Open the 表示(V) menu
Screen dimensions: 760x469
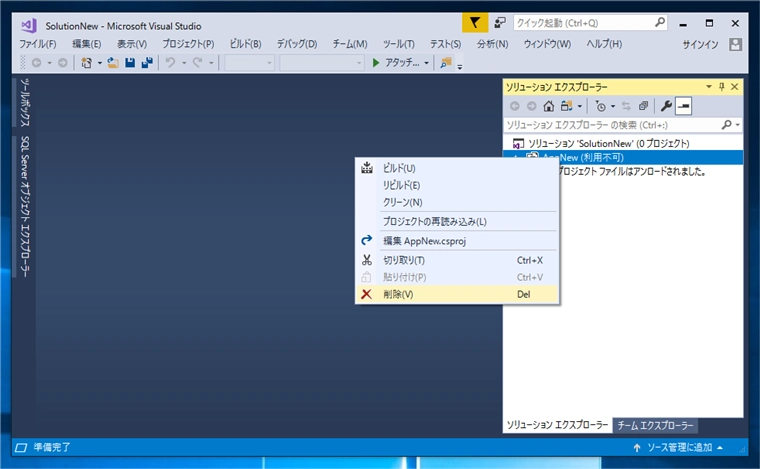[x=132, y=44]
